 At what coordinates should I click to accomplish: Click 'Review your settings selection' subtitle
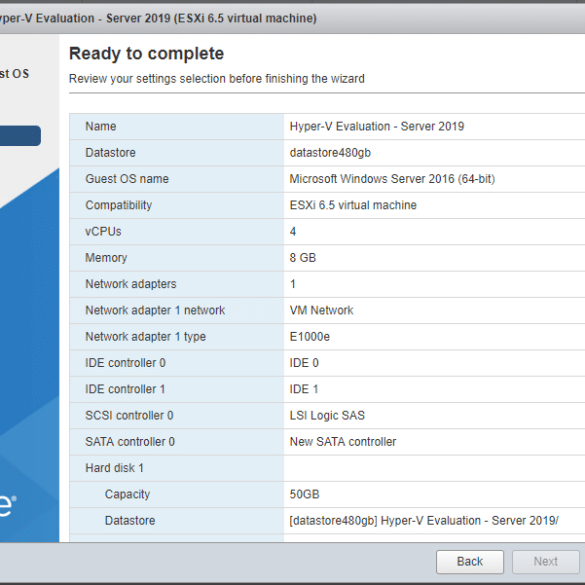click(x=217, y=79)
